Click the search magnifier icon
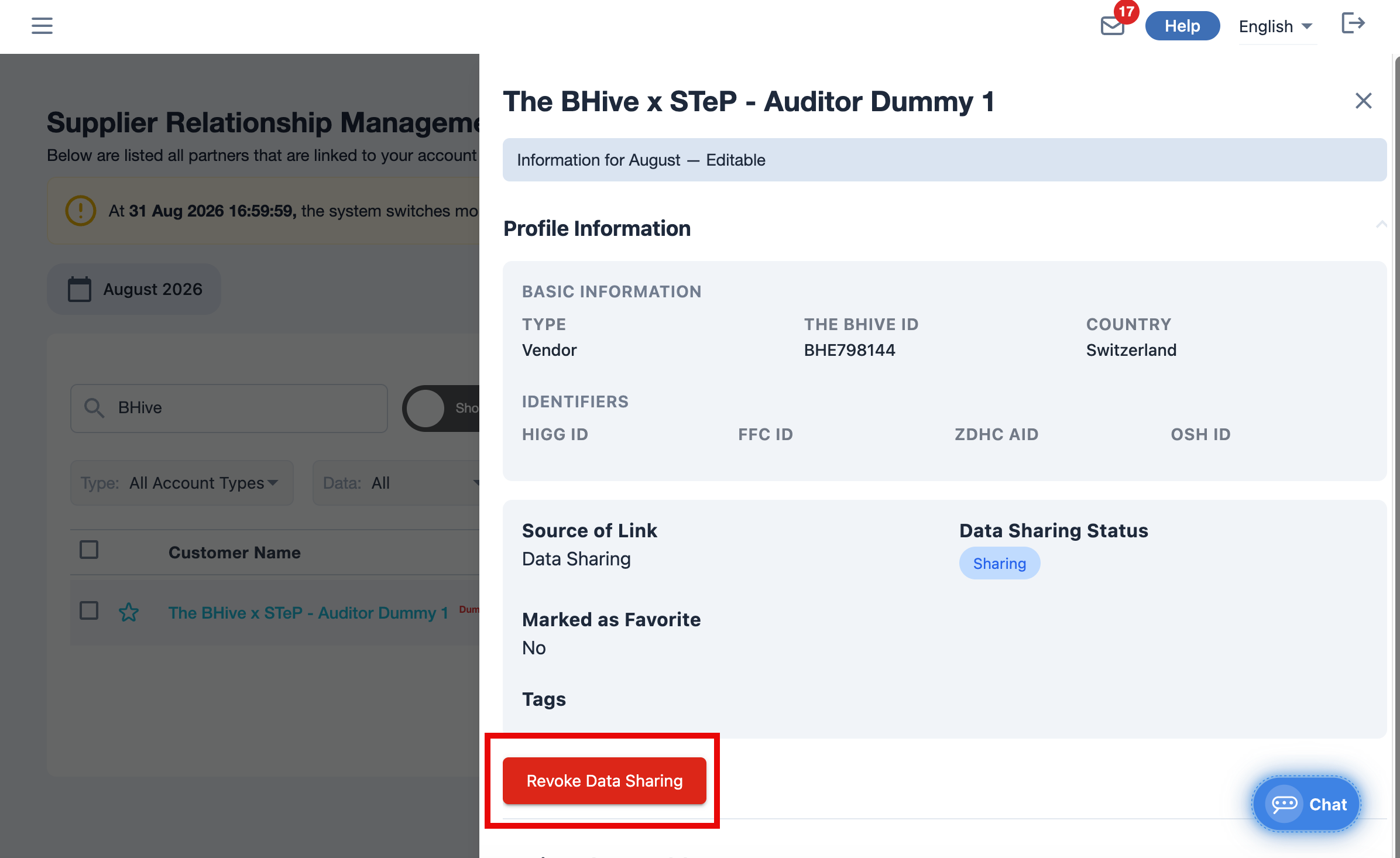This screenshot has height=858, width=1400. [x=94, y=408]
